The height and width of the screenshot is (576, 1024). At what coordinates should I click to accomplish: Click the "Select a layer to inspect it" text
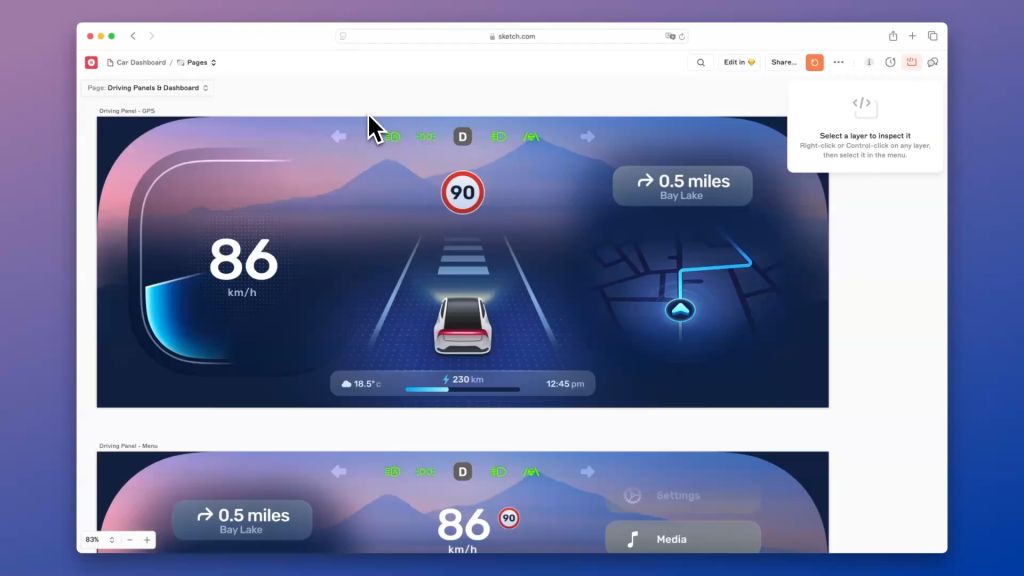865,136
